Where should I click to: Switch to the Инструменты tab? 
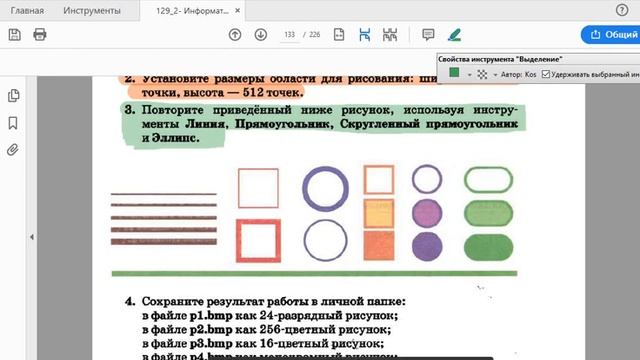(92, 11)
